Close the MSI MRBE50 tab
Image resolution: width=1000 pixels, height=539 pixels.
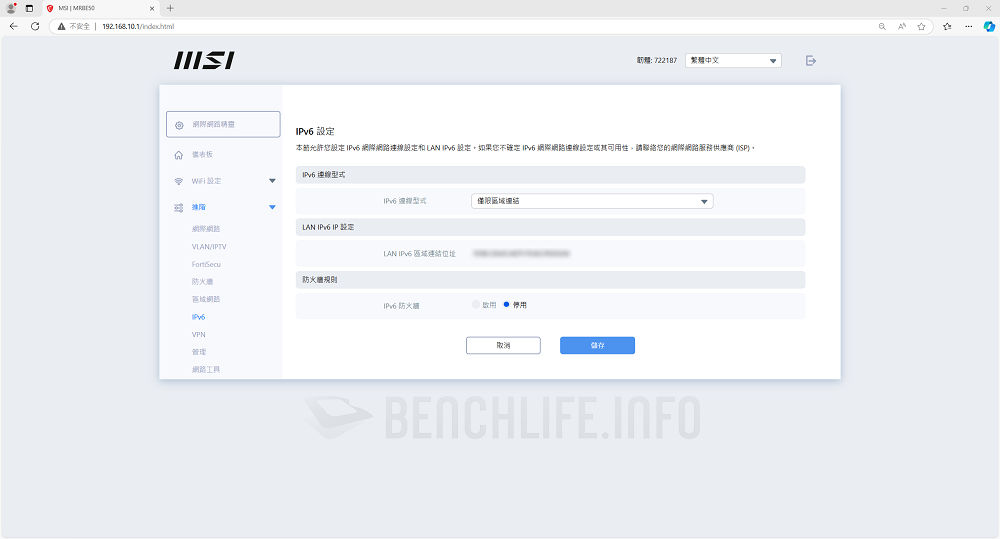(x=152, y=8)
